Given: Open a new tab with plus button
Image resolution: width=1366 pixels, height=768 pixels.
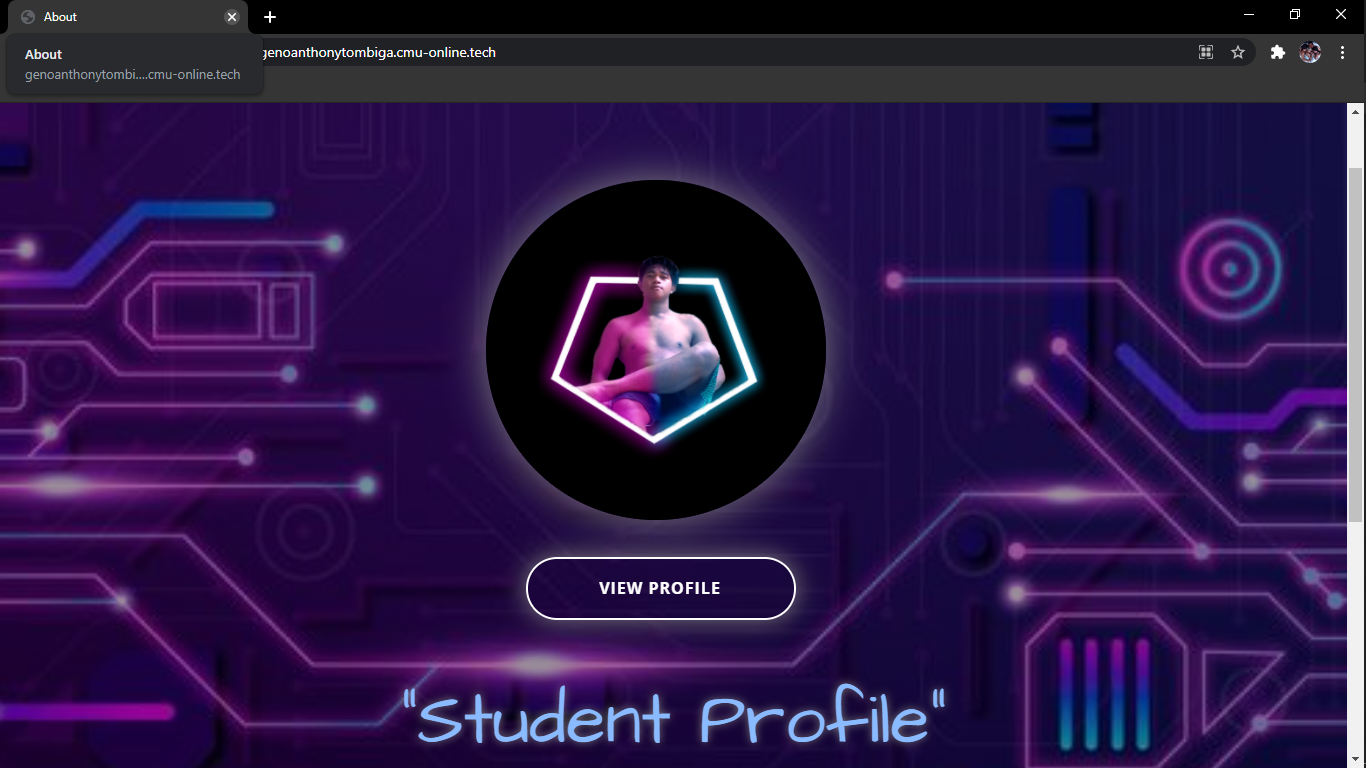Looking at the screenshot, I should tap(270, 17).
